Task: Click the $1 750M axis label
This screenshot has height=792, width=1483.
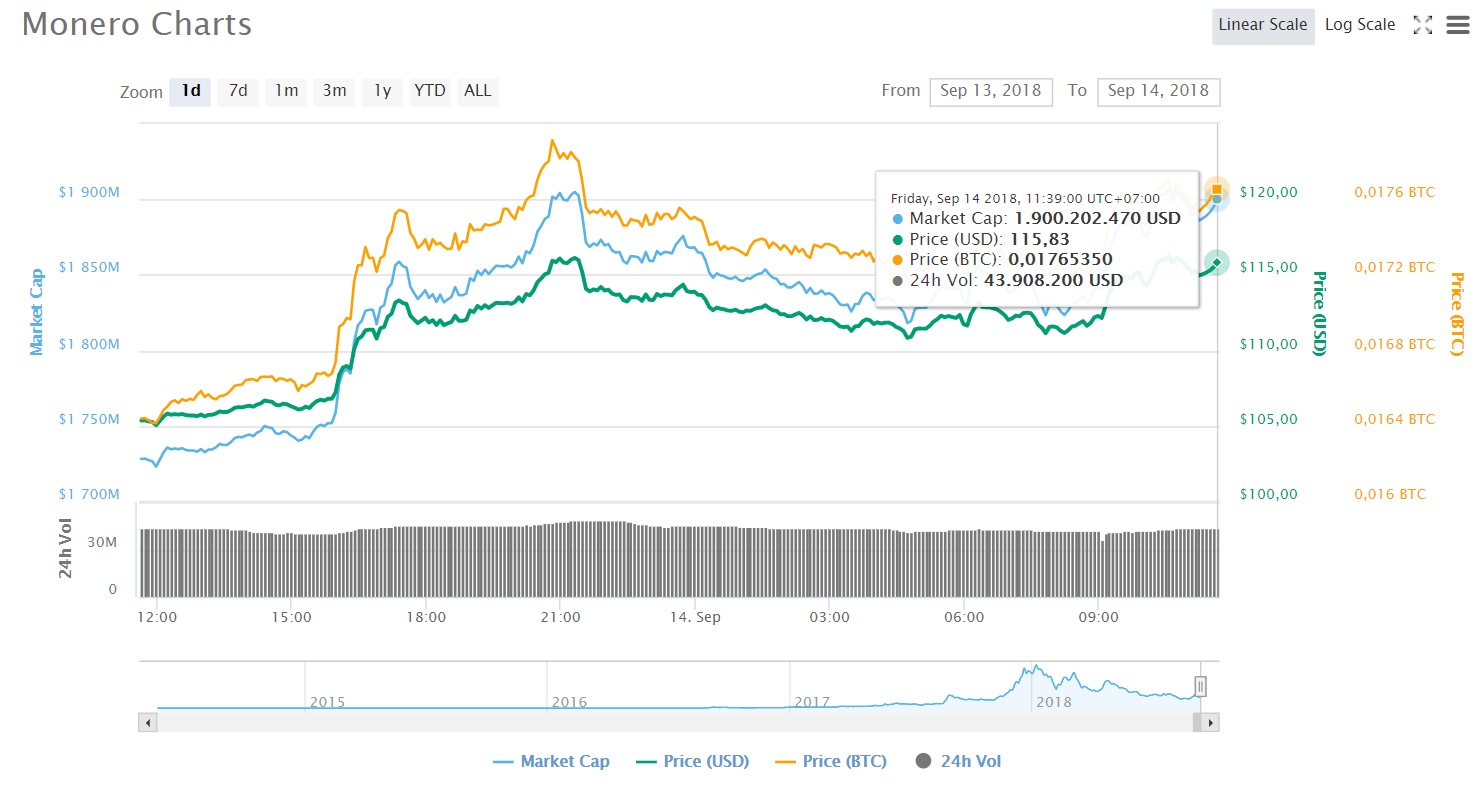Action: tap(89, 419)
